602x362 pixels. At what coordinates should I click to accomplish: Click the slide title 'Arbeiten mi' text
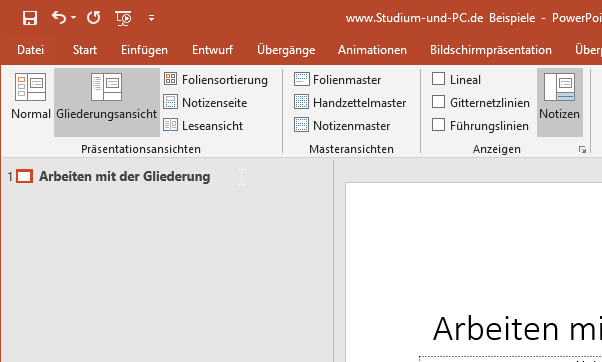click(x=517, y=329)
